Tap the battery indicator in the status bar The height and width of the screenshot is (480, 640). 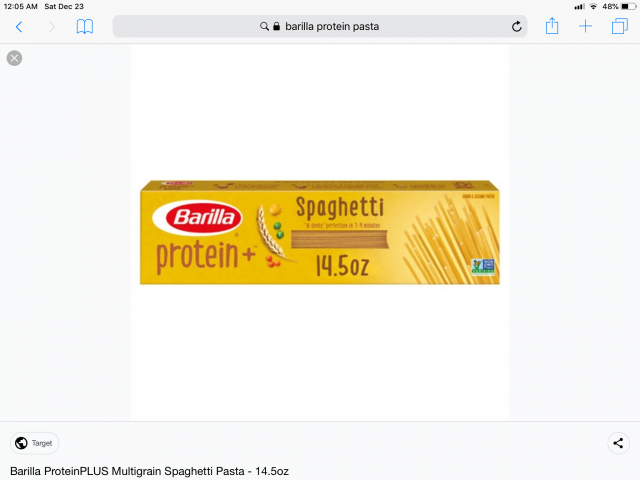point(628,7)
